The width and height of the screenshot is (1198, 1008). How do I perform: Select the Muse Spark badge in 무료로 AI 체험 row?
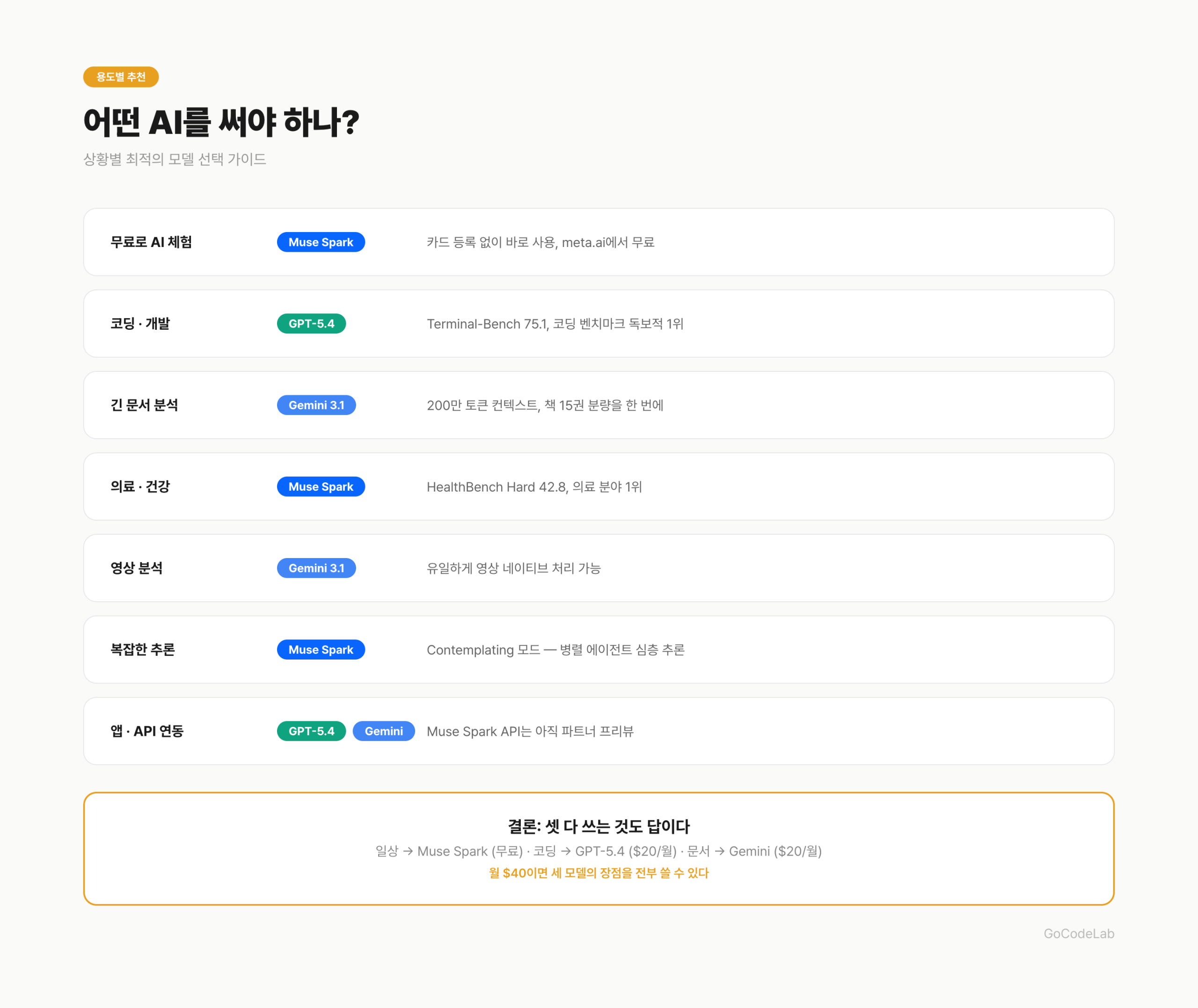(x=321, y=242)
